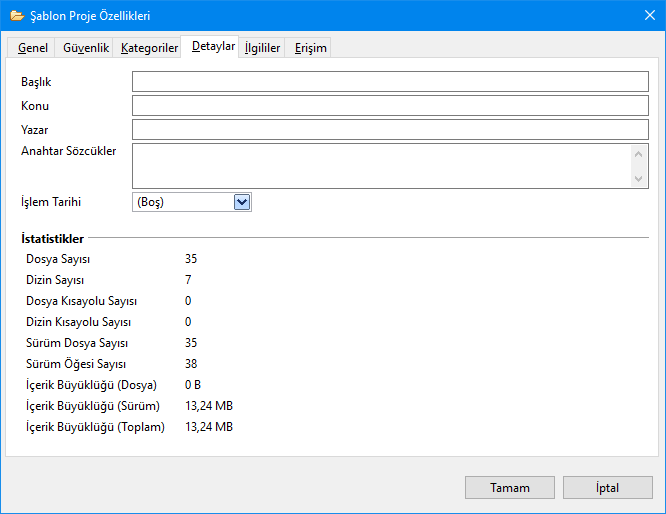
Task: Confirm with the Tamam button
Action: tap(509, 488)
